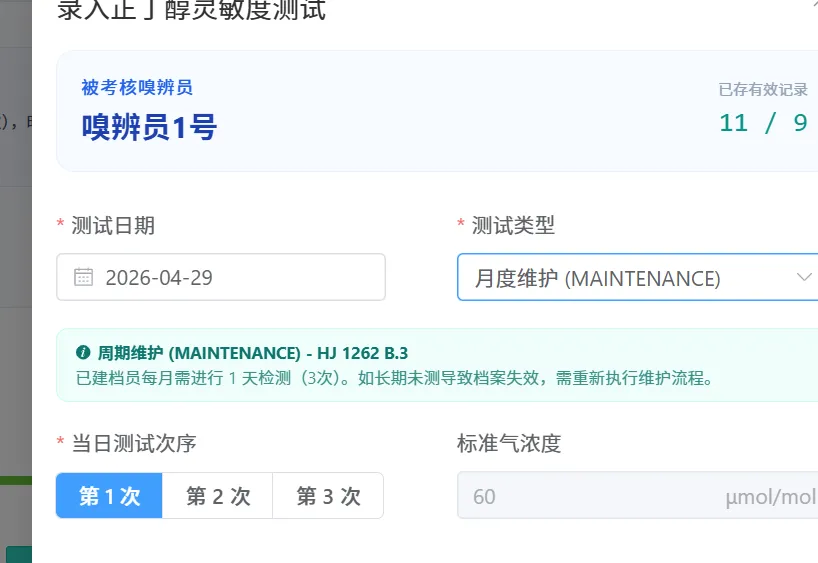This screenshot has height=563, width=818.
Task: Click the calendar icon in the test date field
Action: pos(83,277)
